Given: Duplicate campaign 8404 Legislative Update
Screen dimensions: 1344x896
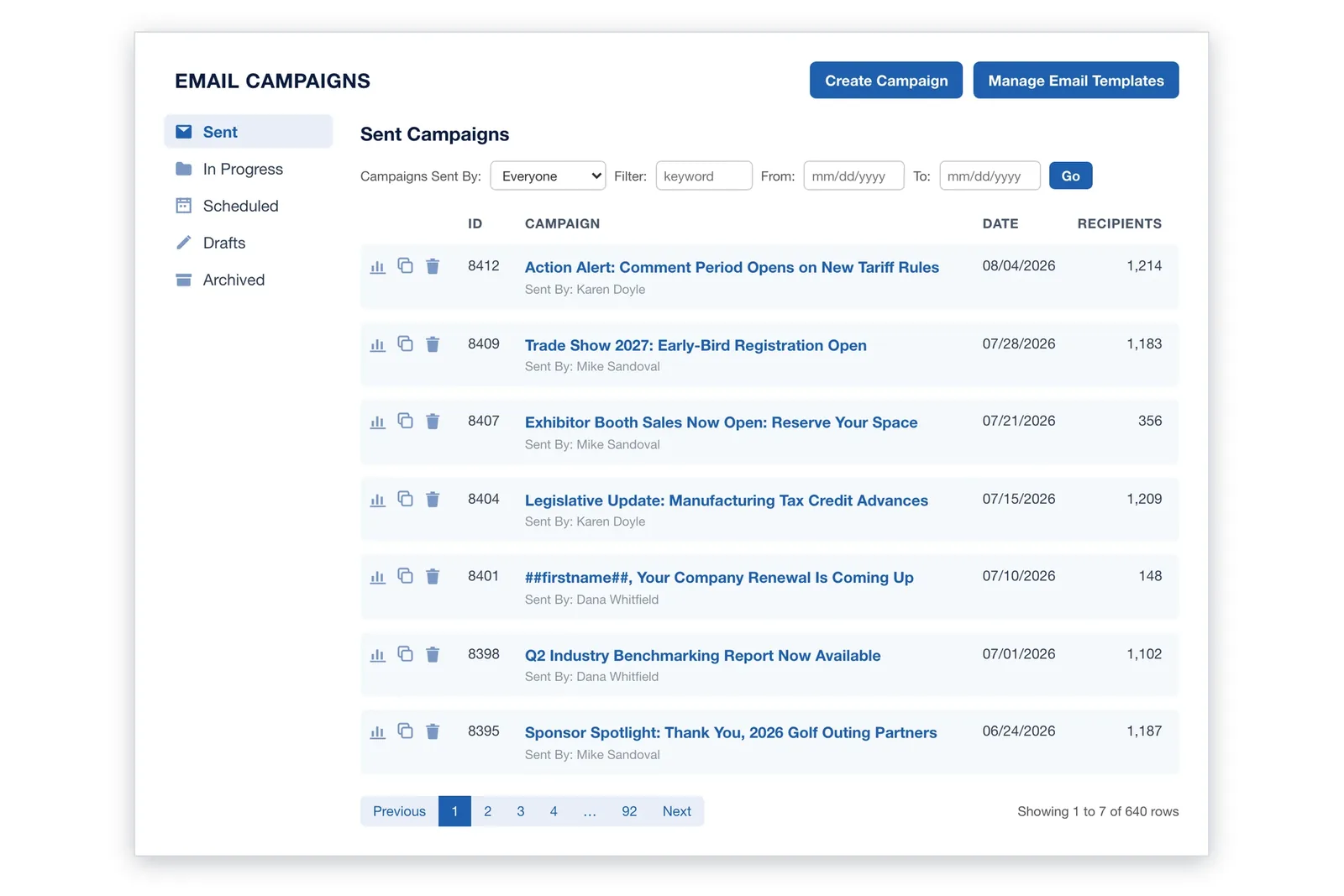Looking at the screenshot, I should 405,499.
